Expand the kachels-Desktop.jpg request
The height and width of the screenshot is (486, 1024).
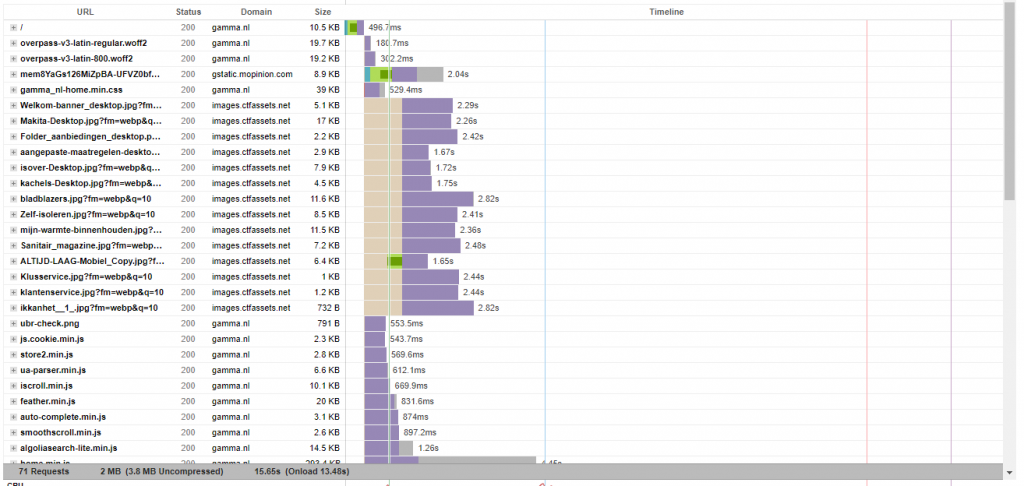tap(13, 184)
